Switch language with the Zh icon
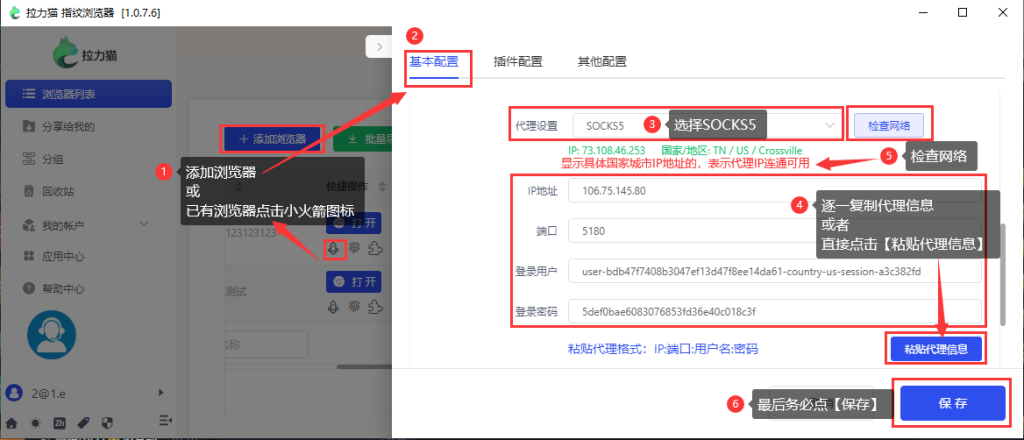Screen dimensions: 1024x440 coord(59,422)
